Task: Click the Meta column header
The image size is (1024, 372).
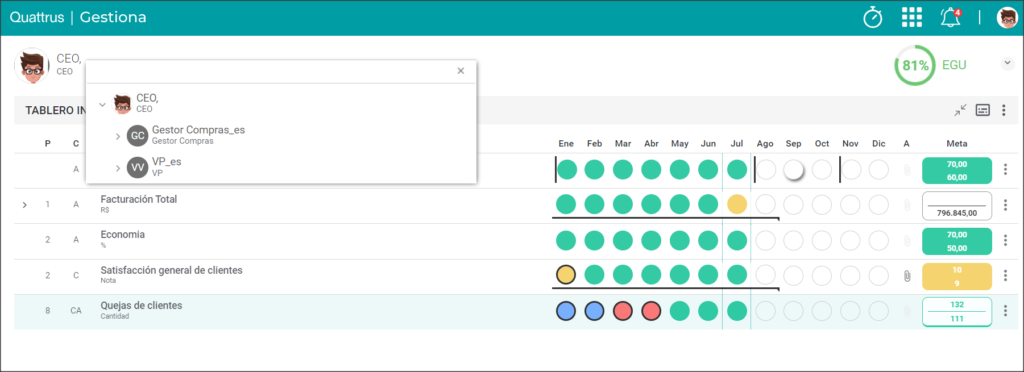Action: [x=957, y=144]
